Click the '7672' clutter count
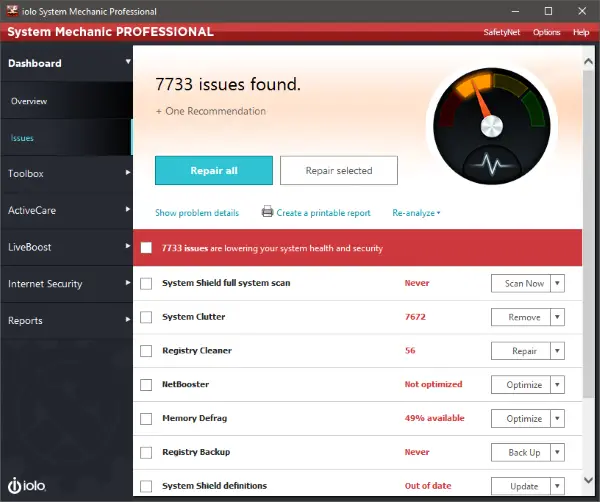The height and width of the screenshot is (502, 600). tap(415, 317)
